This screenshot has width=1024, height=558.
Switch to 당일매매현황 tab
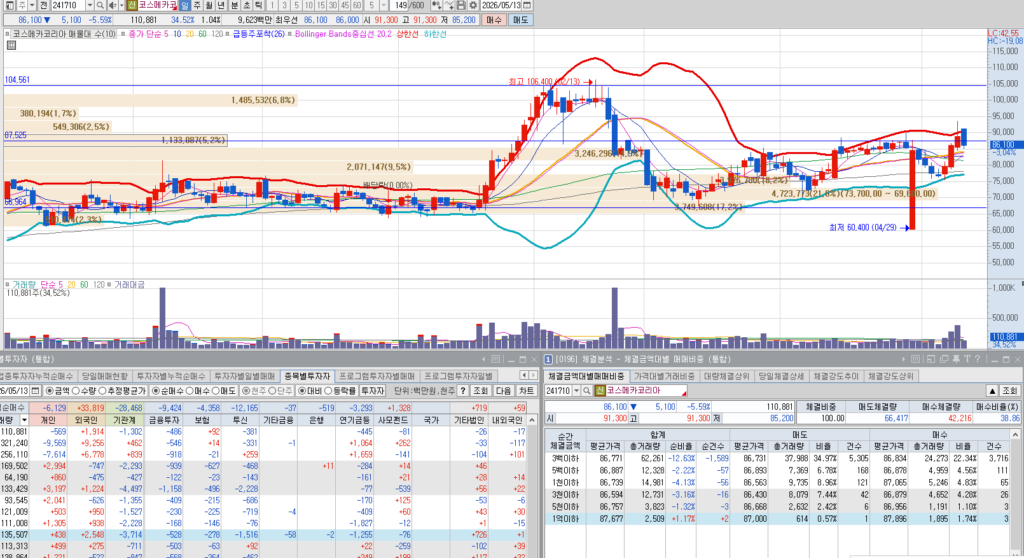(104, 376)
